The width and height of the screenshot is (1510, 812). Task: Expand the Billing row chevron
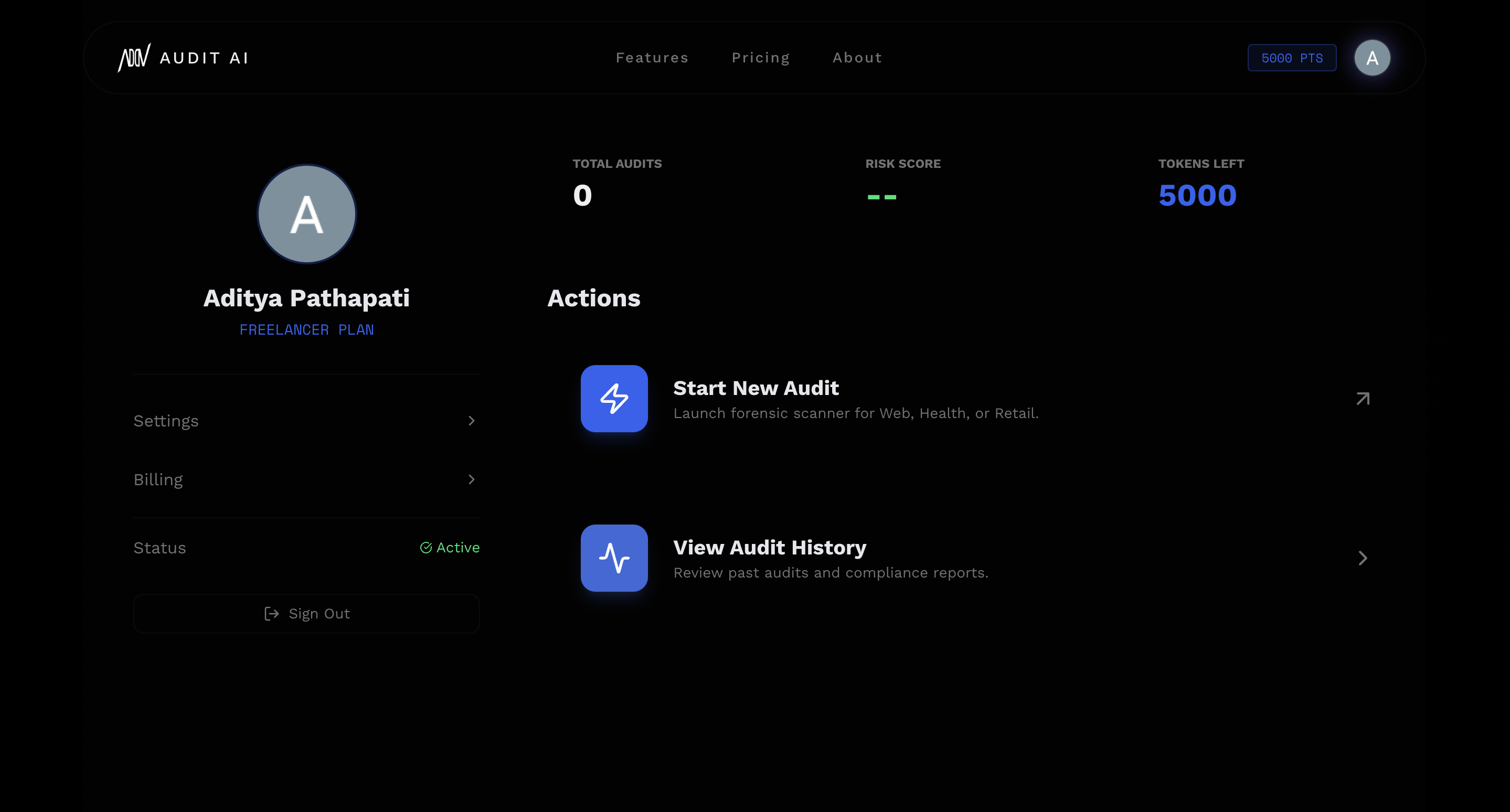click(471, 479)
